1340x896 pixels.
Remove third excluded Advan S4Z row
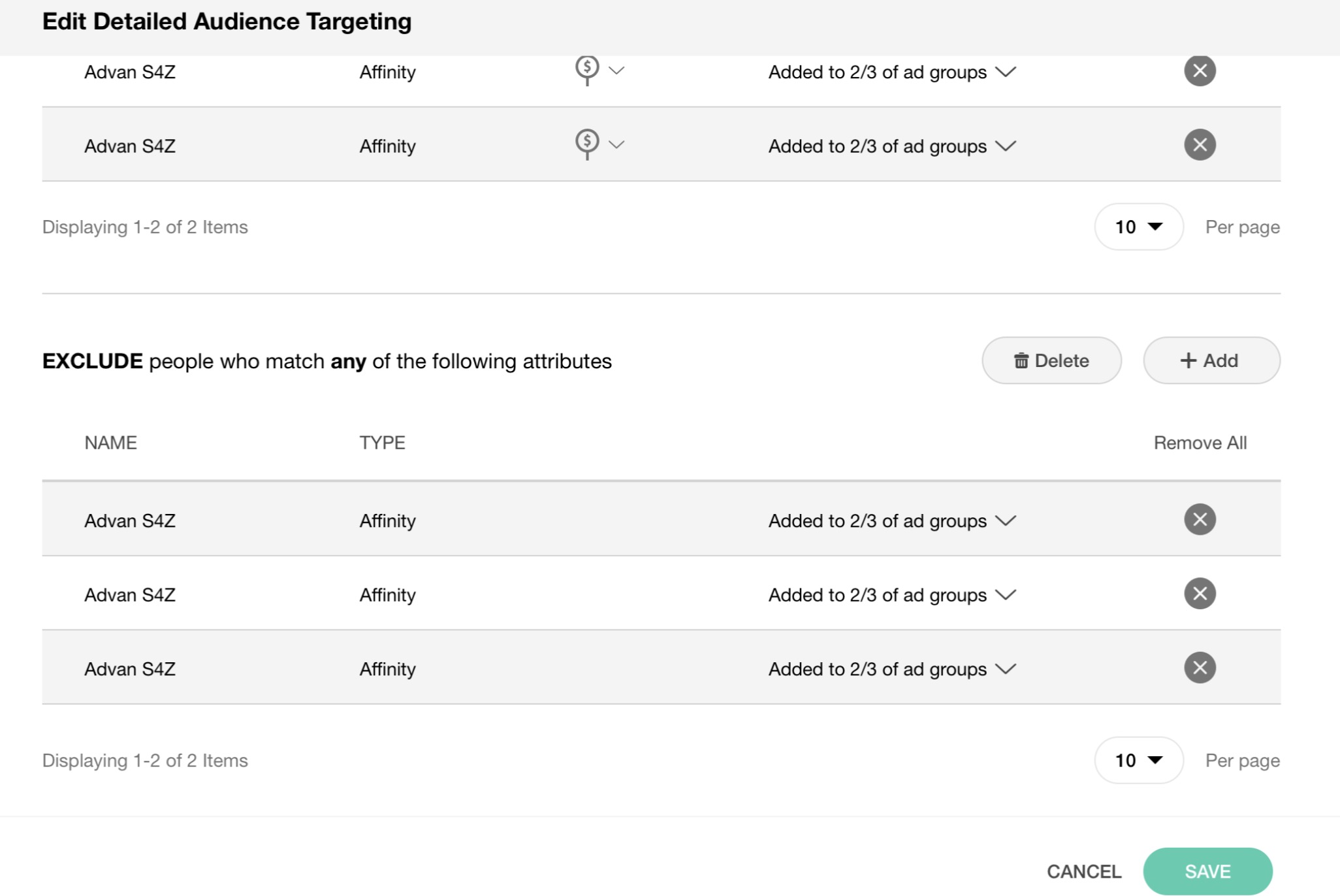click(1200, 668)
